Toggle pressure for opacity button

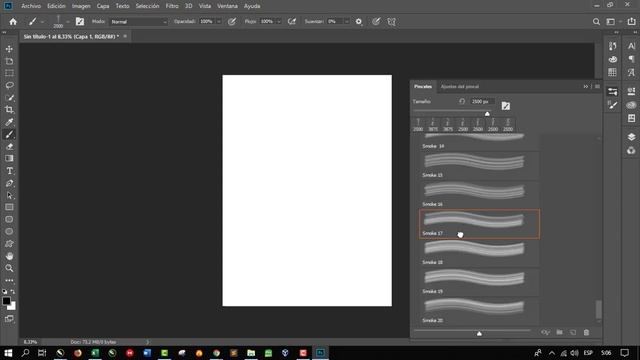[x=232, y=22]
